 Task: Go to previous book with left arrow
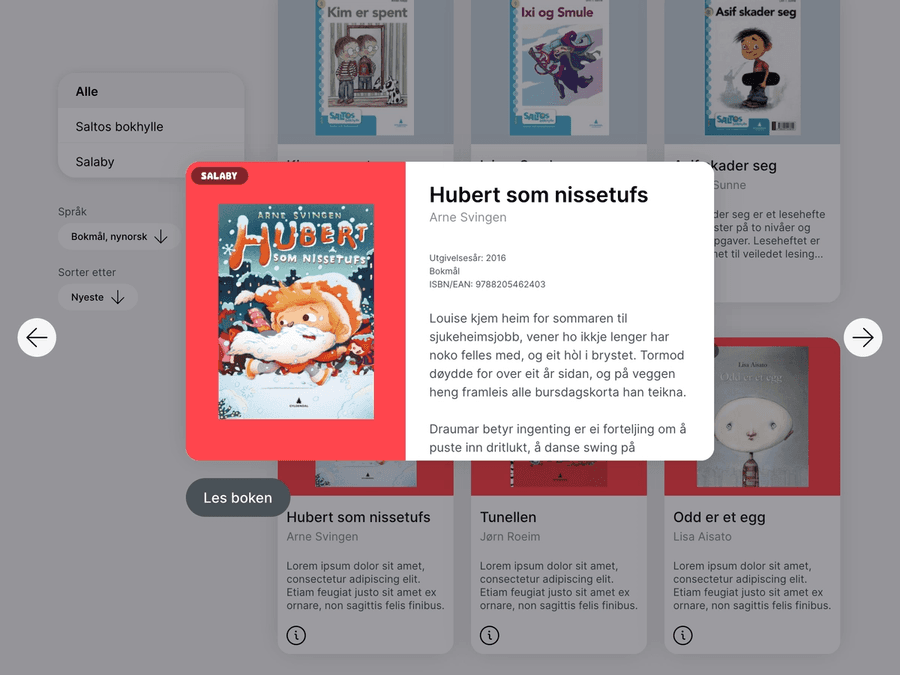click(37, 338)
